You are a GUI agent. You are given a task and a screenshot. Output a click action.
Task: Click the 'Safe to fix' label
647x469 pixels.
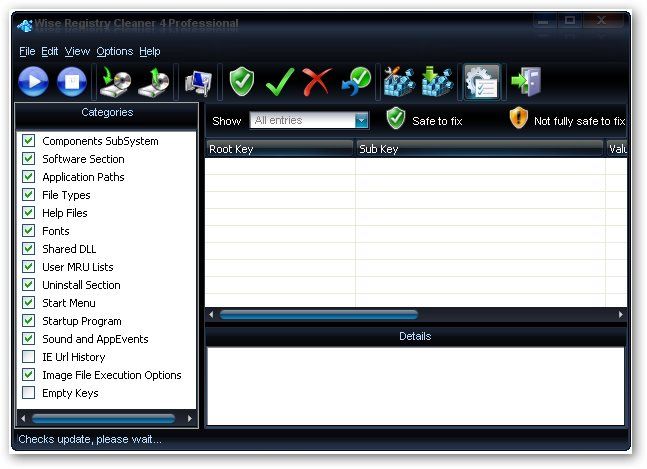click(437, 121)
